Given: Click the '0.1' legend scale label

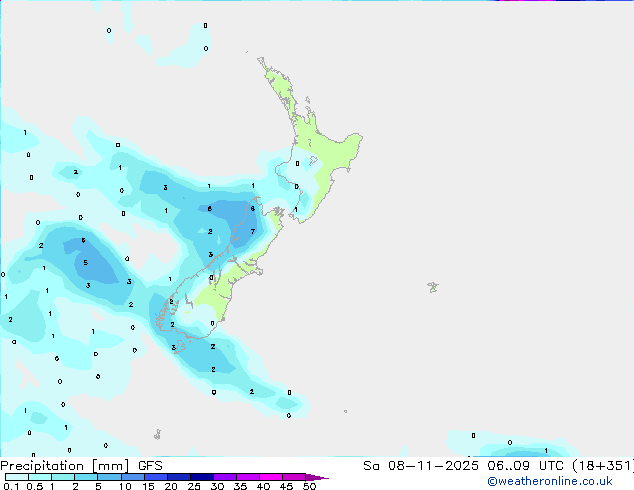Looking at the screenshot, I should pos(11,486).
